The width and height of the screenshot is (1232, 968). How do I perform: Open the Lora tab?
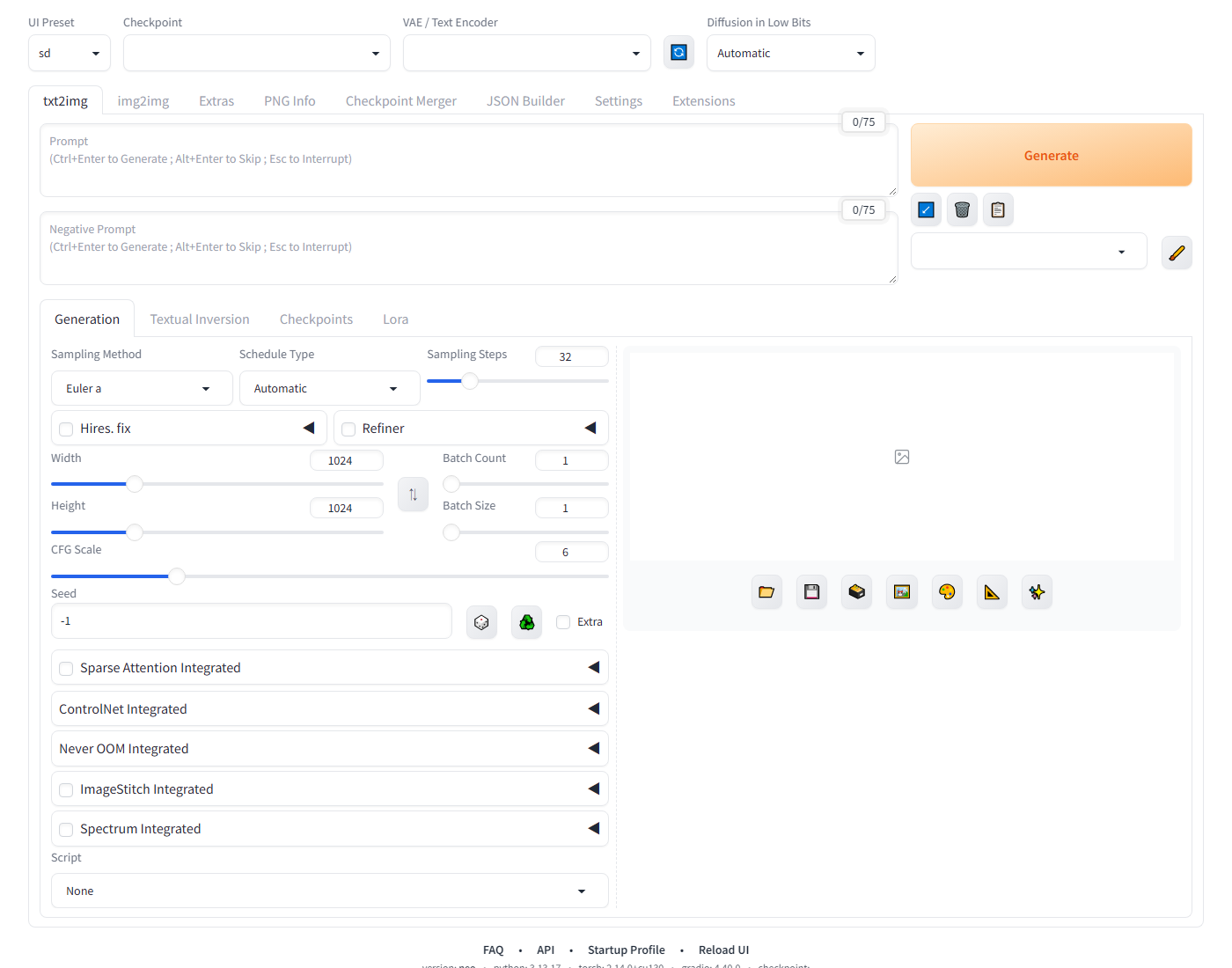pos(395,319)
